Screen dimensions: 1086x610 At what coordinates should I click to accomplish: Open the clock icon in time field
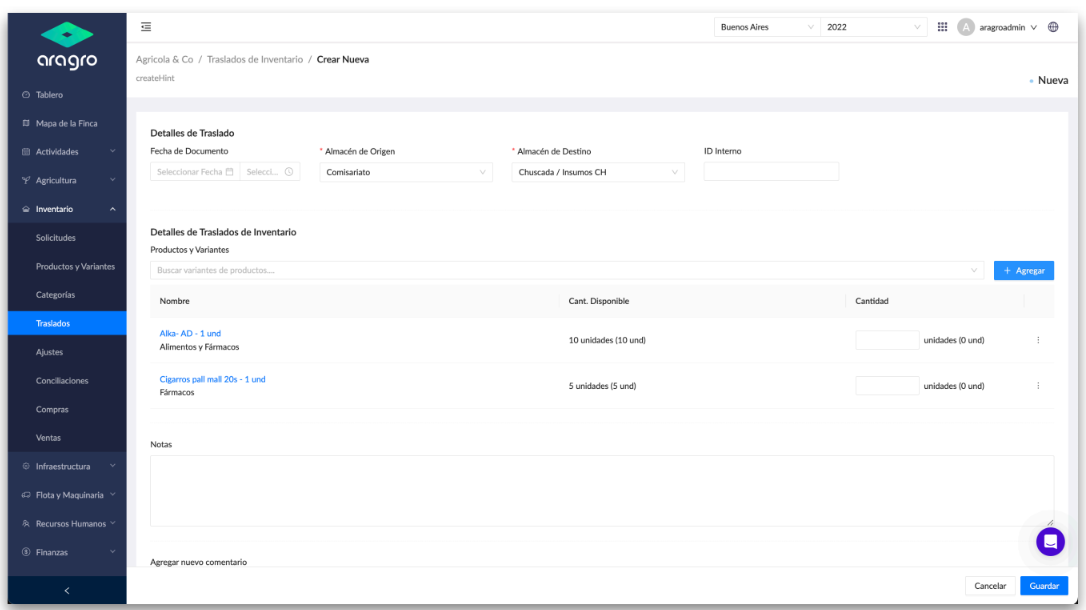[290, 172]
